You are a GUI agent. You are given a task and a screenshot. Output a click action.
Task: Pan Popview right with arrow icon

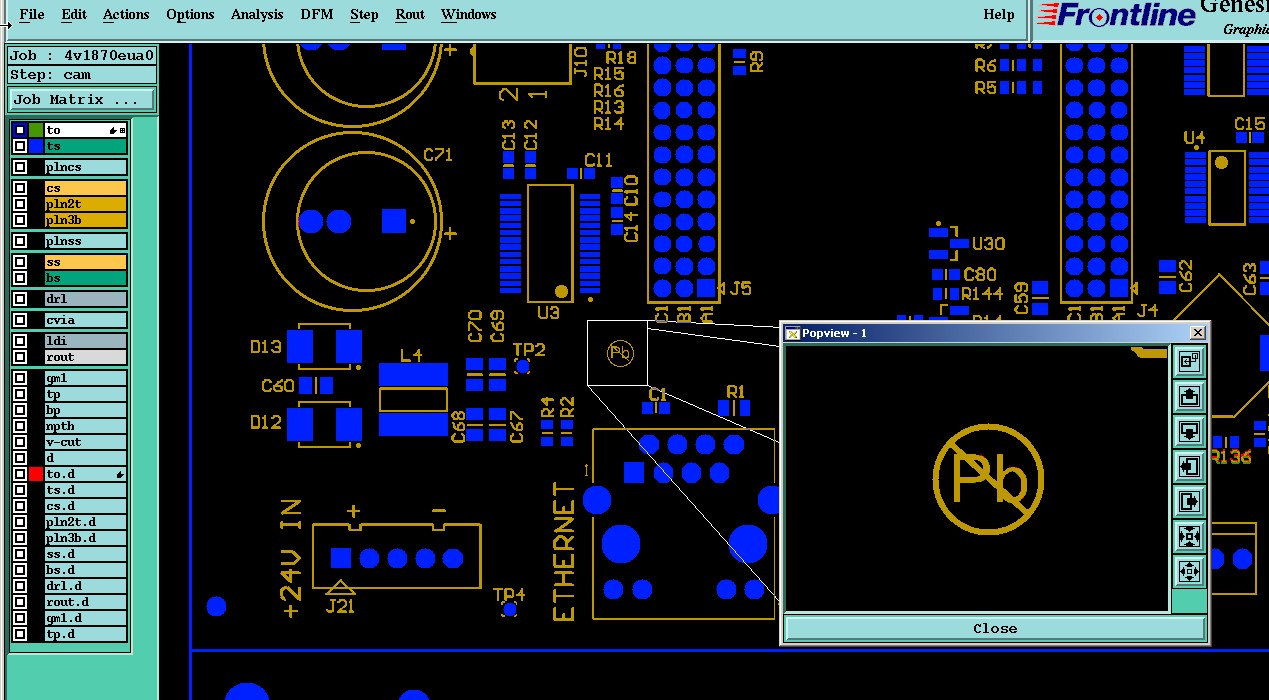[x=1189, y=501]
